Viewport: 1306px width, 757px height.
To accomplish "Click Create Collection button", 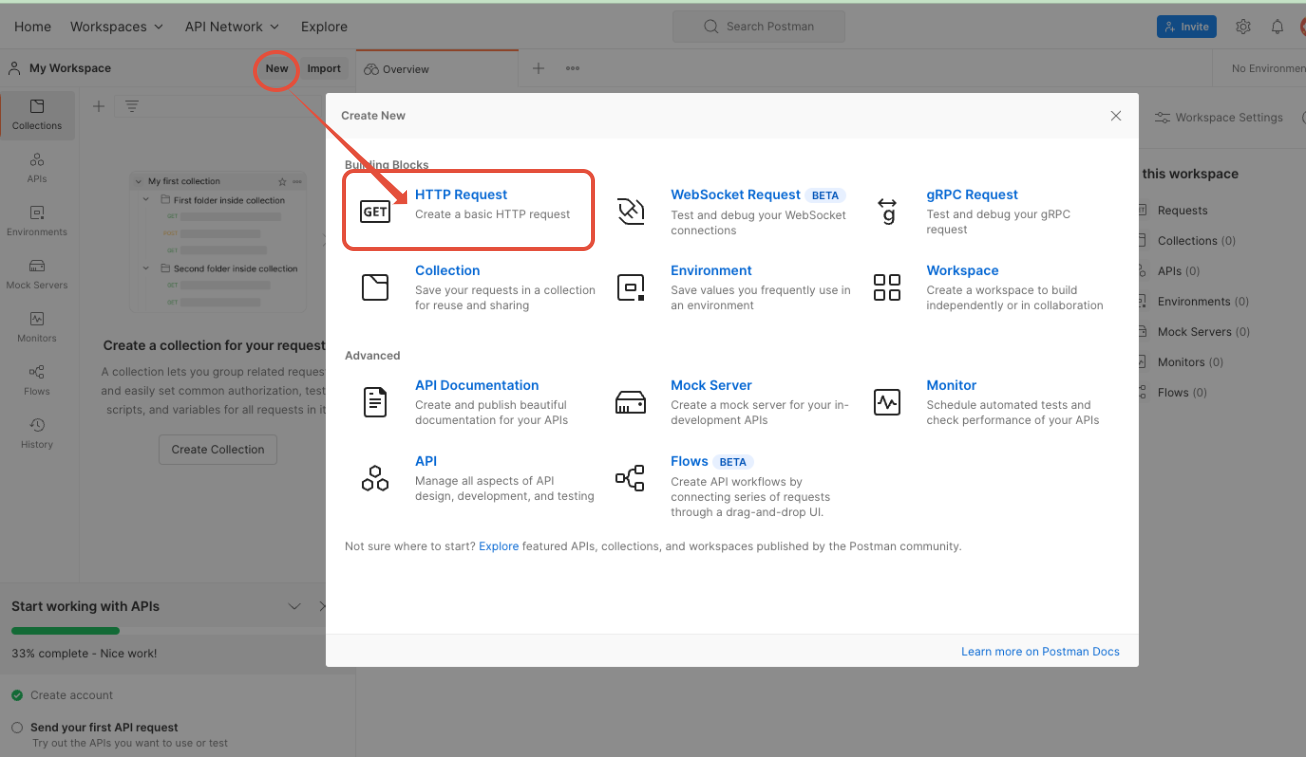I will coord(218,449).
